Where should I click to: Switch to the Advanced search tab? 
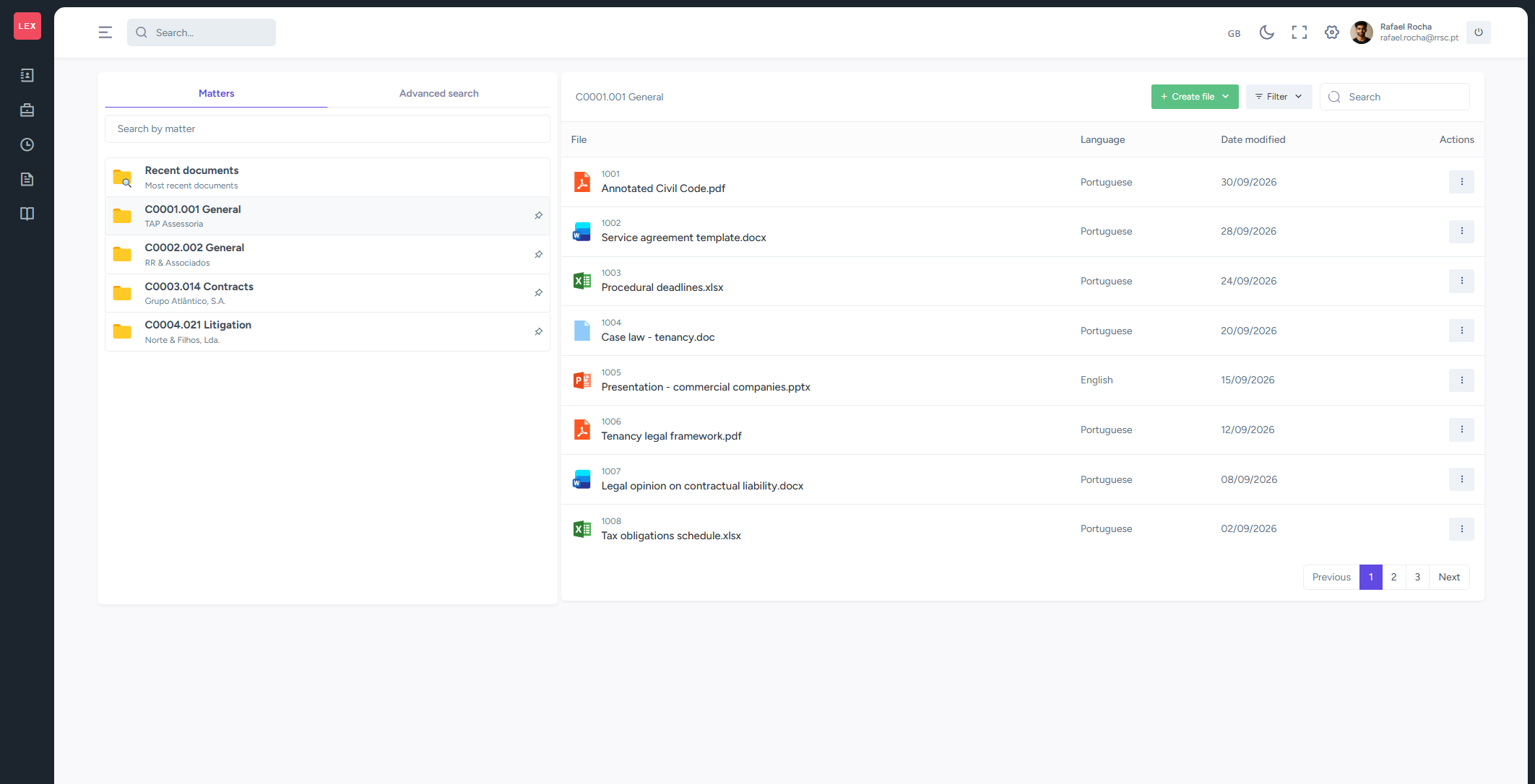pyautogui.click(x=438, y=93)
